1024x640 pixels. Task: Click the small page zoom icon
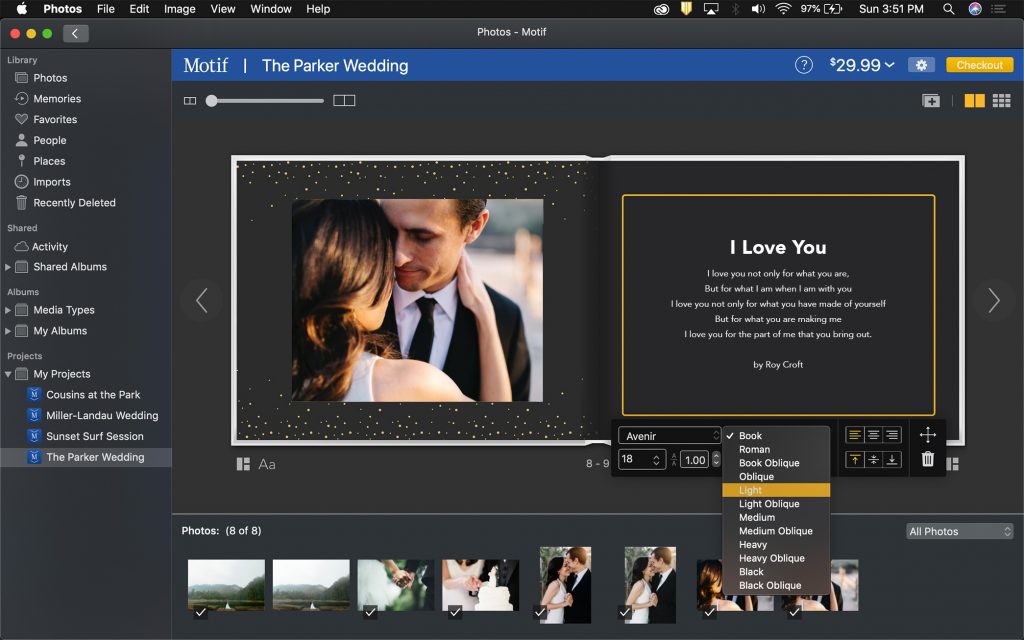pos(190,101)
